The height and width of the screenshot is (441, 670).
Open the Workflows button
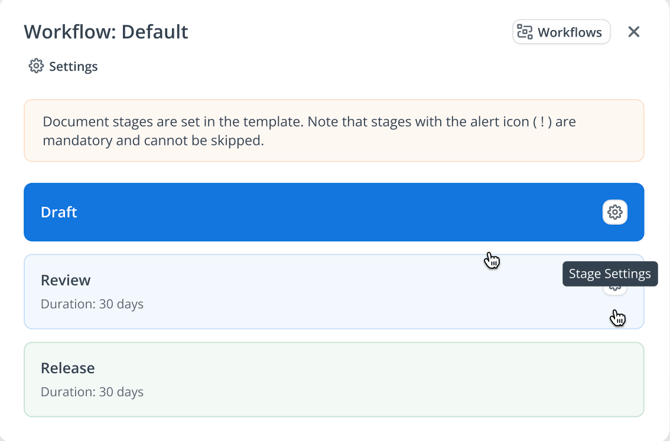click(561, 32)
